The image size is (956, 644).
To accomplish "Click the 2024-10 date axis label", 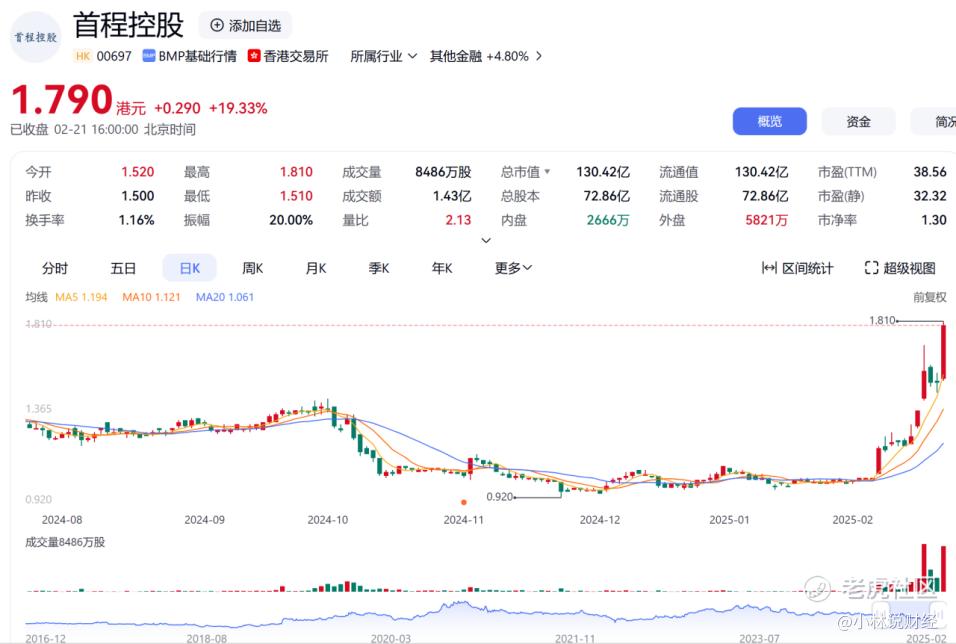I will 327,520.
